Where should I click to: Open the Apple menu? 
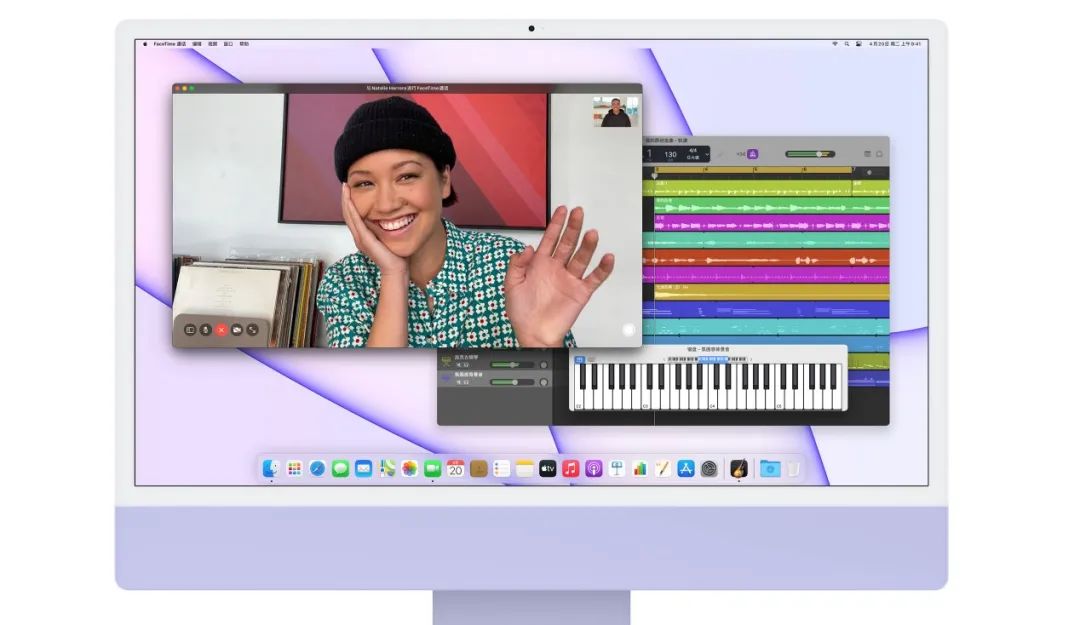click(x=145, y=44)
